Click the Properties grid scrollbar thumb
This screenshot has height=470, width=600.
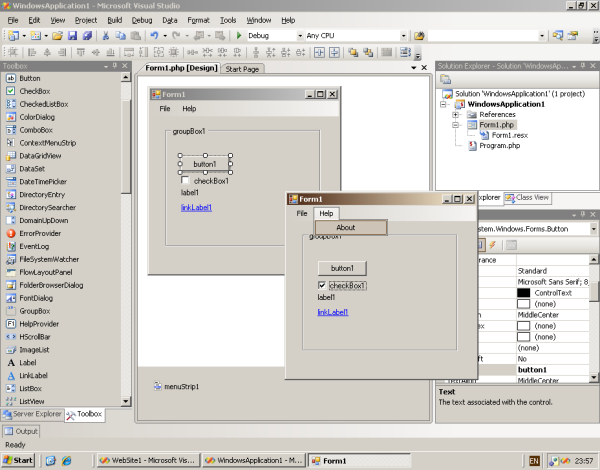593,292
